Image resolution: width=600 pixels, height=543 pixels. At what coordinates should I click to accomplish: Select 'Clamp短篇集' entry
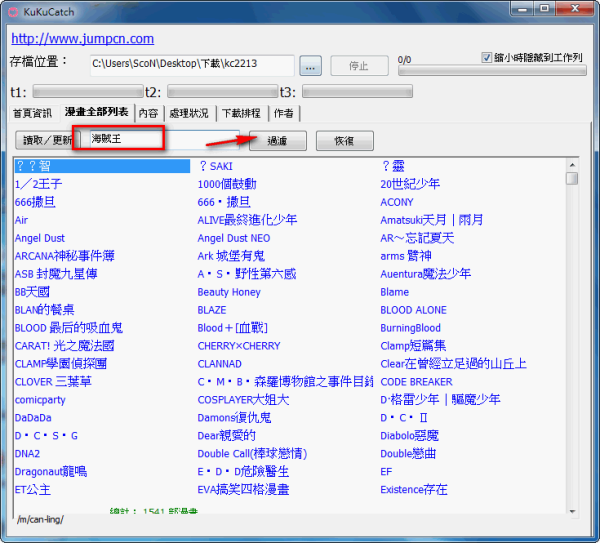tap(413, 346)
